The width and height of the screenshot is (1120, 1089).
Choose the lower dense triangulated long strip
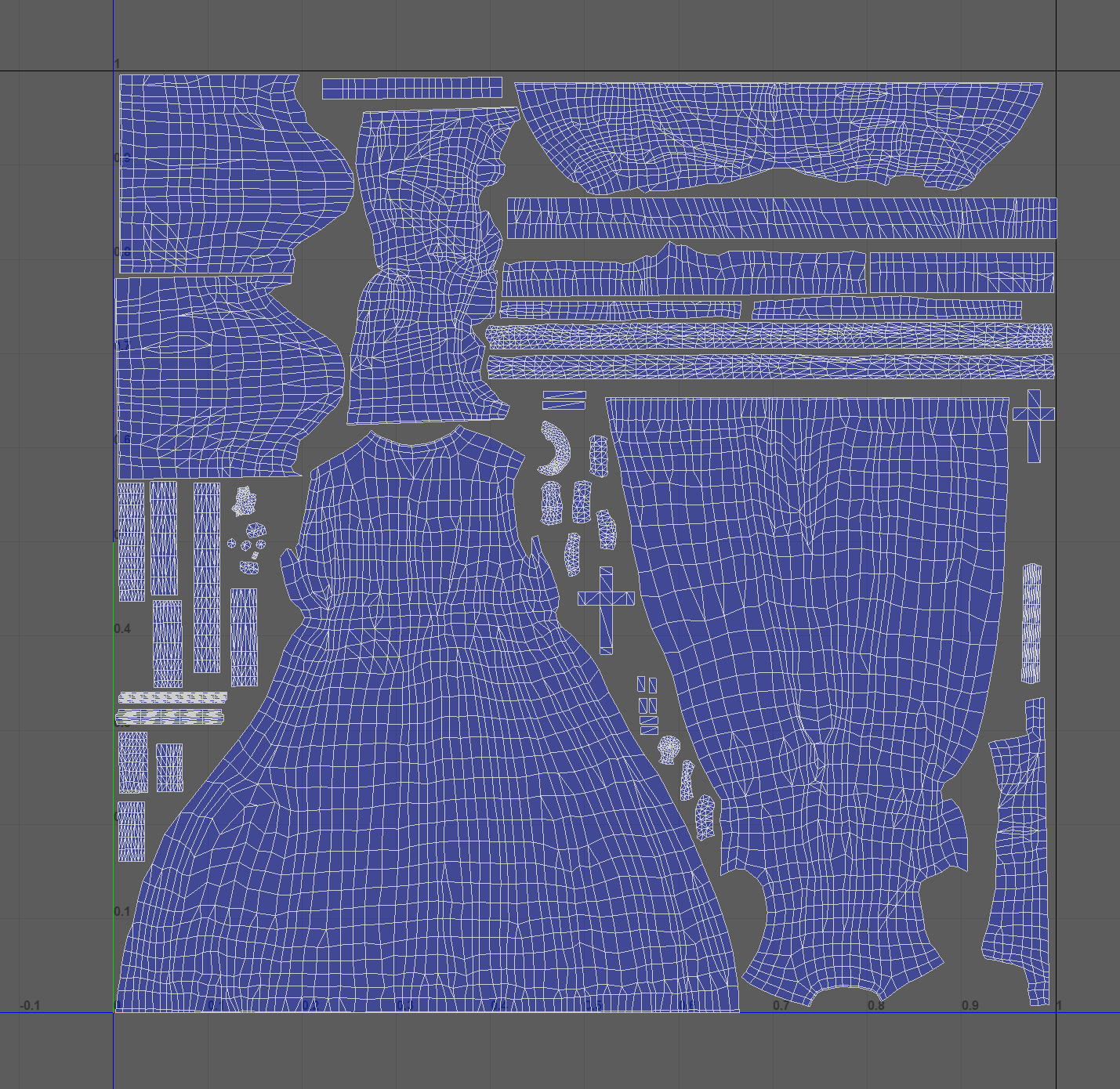[x=770, y=367]
